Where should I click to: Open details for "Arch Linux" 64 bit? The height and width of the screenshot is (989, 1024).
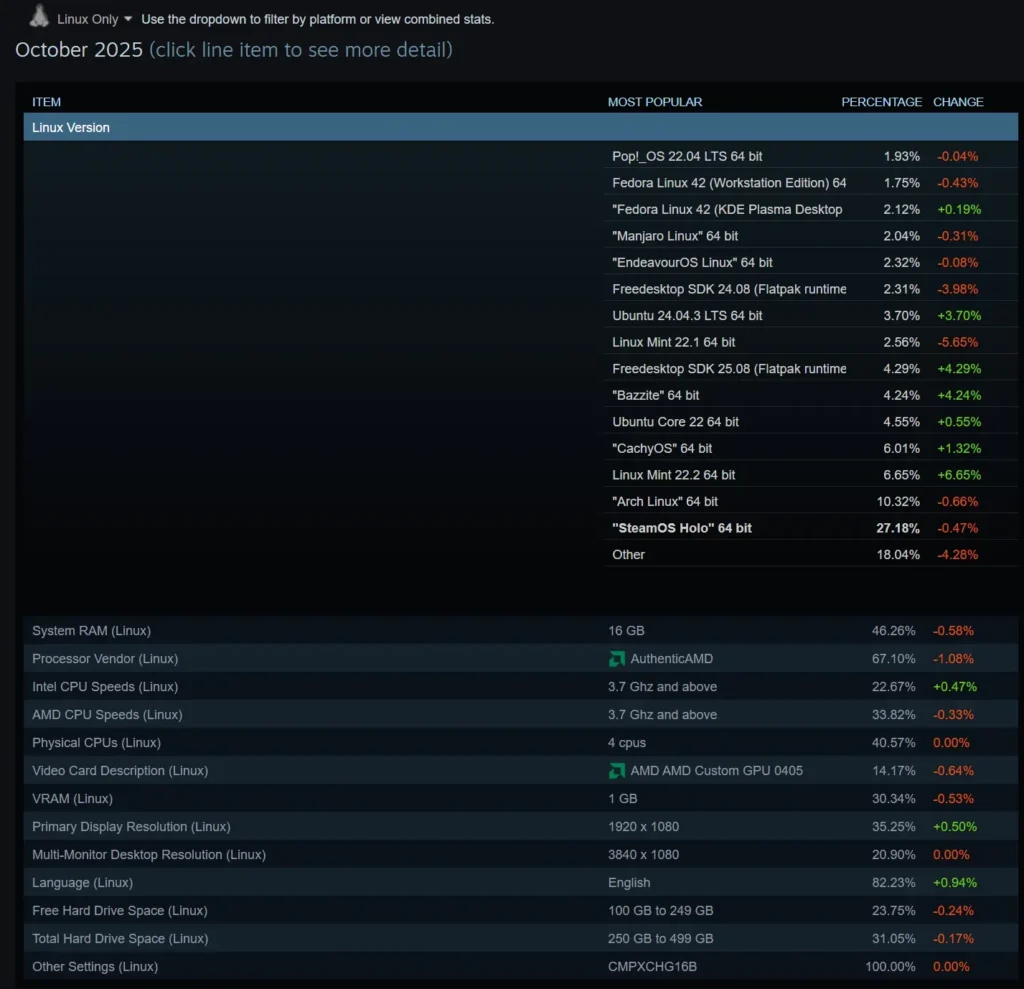pos(663,501)
